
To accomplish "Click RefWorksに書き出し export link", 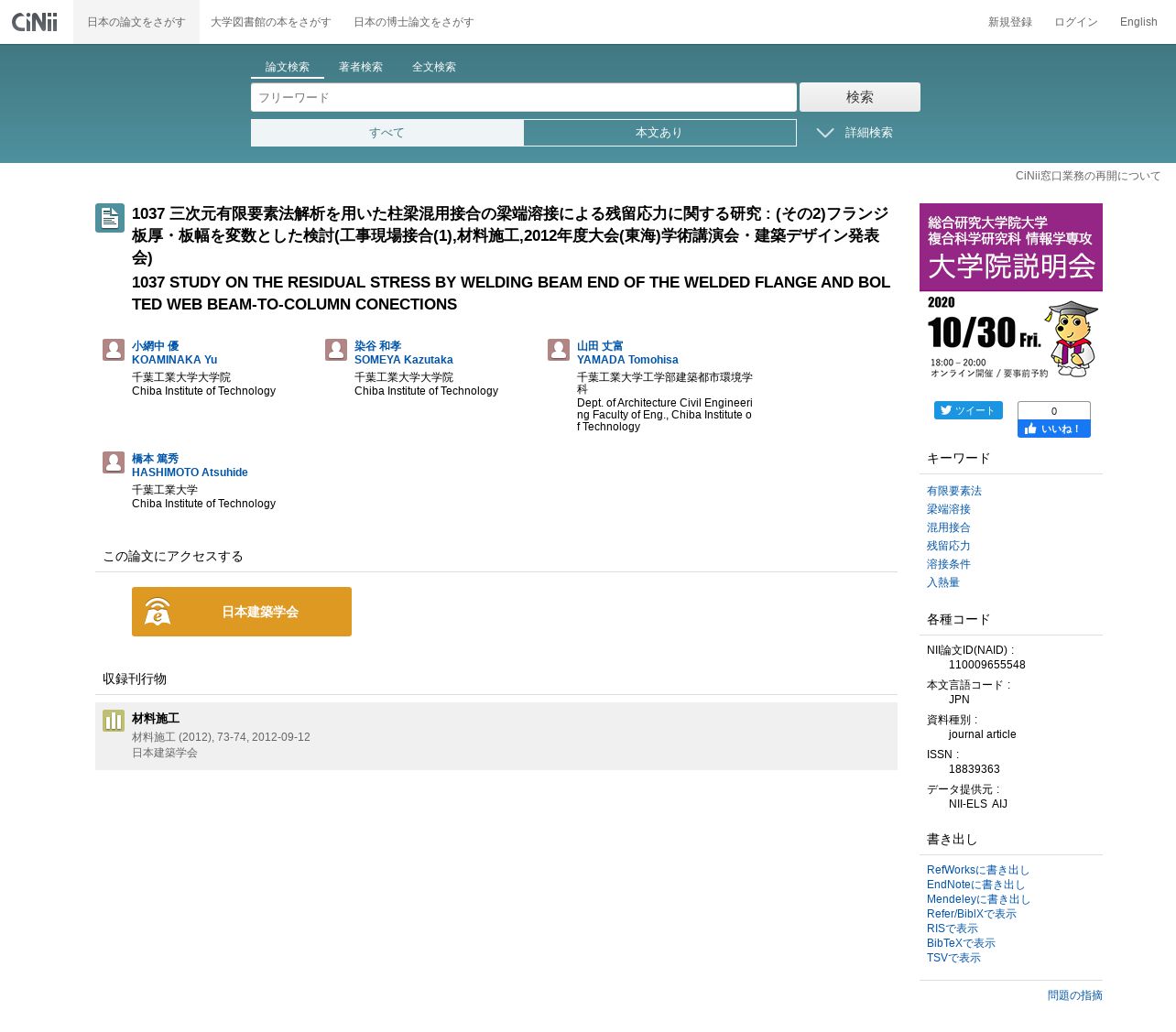I will [x=978, y=870].
